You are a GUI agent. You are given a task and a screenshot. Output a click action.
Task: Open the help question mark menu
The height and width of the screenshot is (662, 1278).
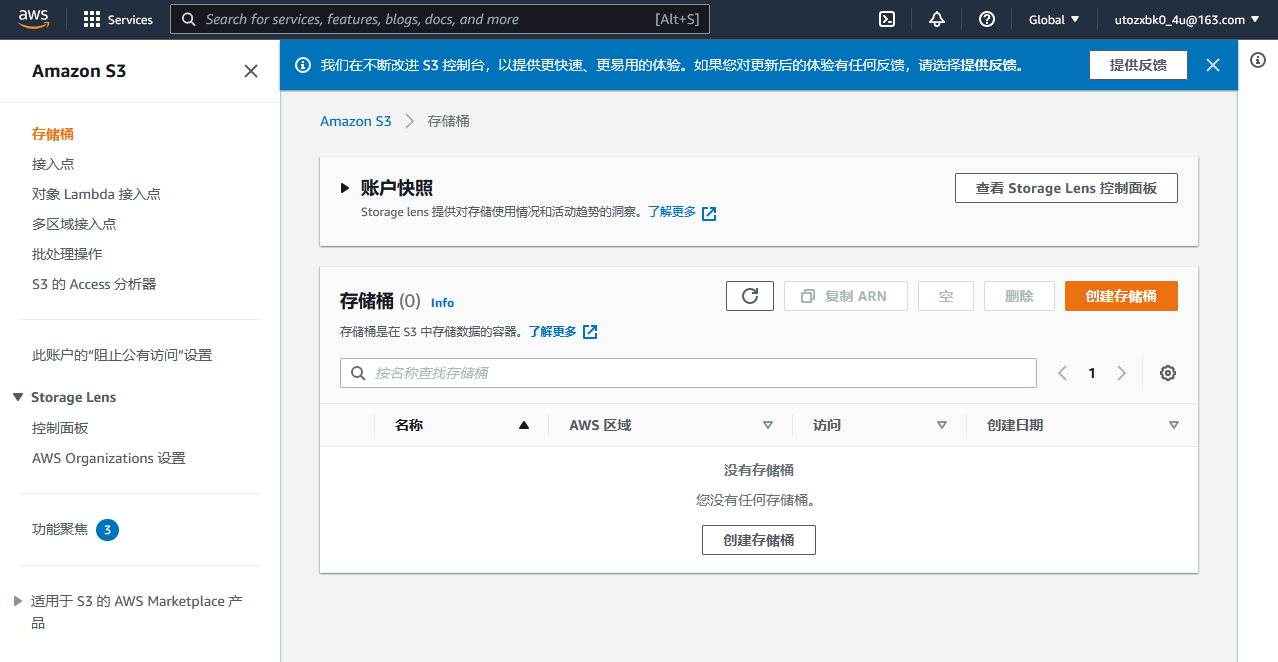tap(987, 19)
